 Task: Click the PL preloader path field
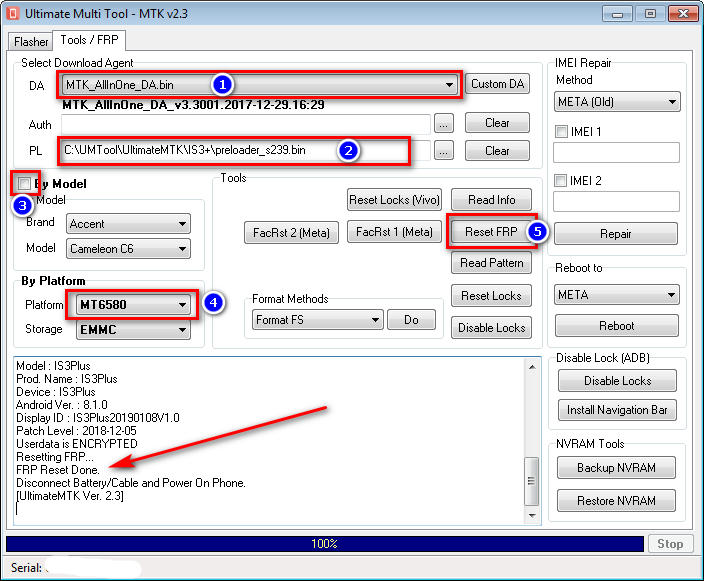pos(246,150)
